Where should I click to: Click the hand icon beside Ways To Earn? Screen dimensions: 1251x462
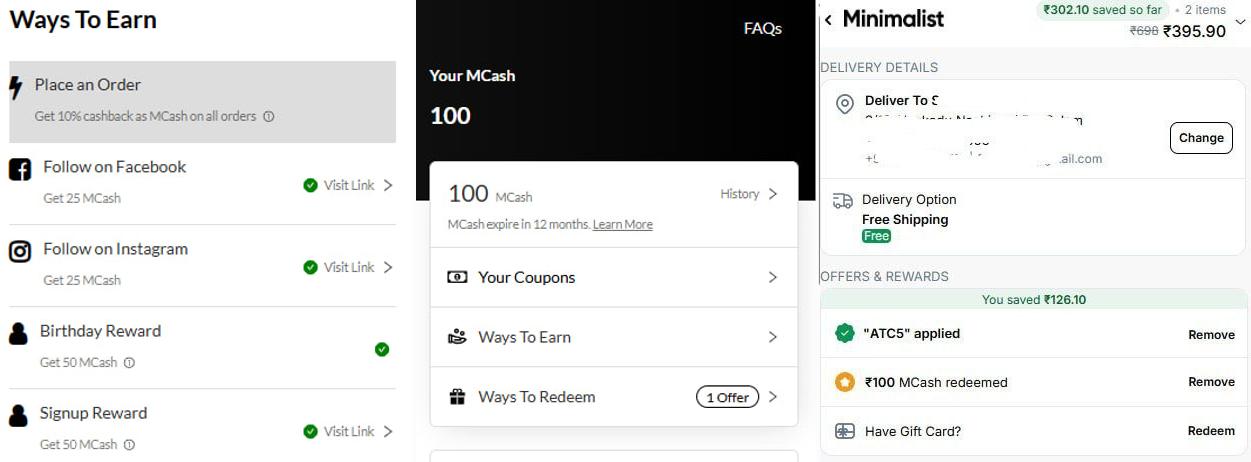pos(457,337)
